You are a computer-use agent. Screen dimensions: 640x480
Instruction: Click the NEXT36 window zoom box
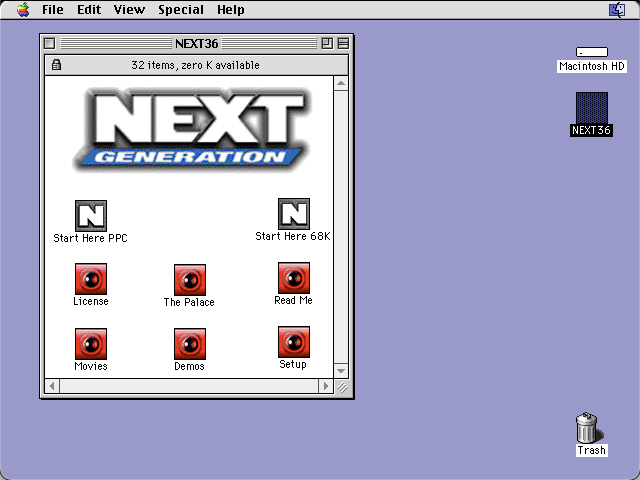[x=327, y=43]
